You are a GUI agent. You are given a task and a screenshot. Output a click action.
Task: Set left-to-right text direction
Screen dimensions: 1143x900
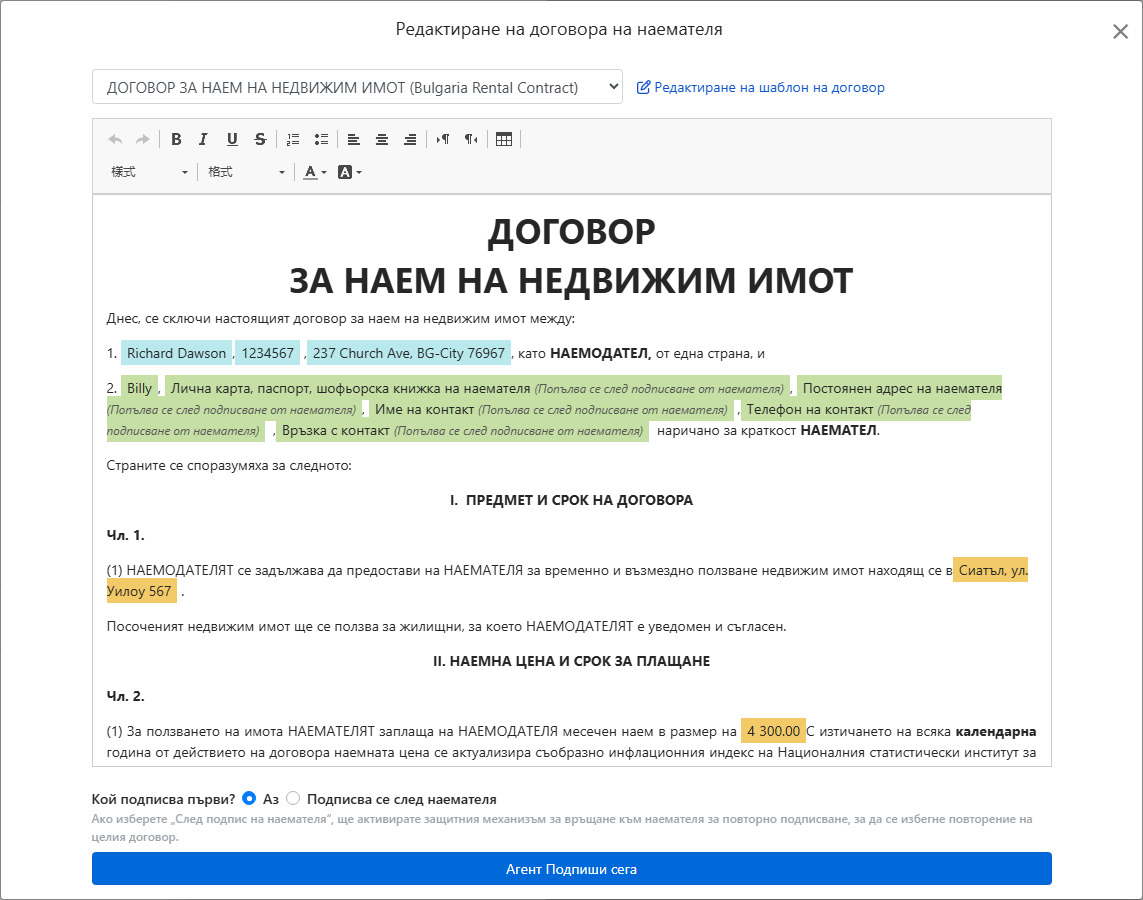[x=443, y=139]
